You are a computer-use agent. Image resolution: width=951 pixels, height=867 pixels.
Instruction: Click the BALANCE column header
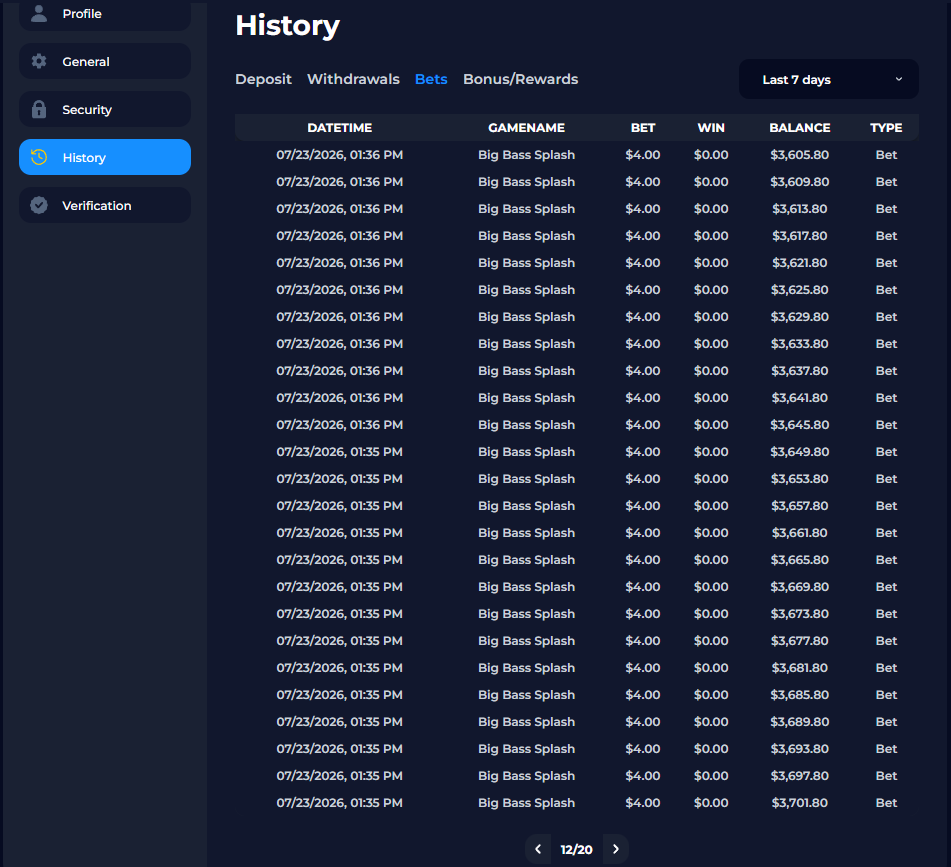pyautogui.click(x=799, y=128)
